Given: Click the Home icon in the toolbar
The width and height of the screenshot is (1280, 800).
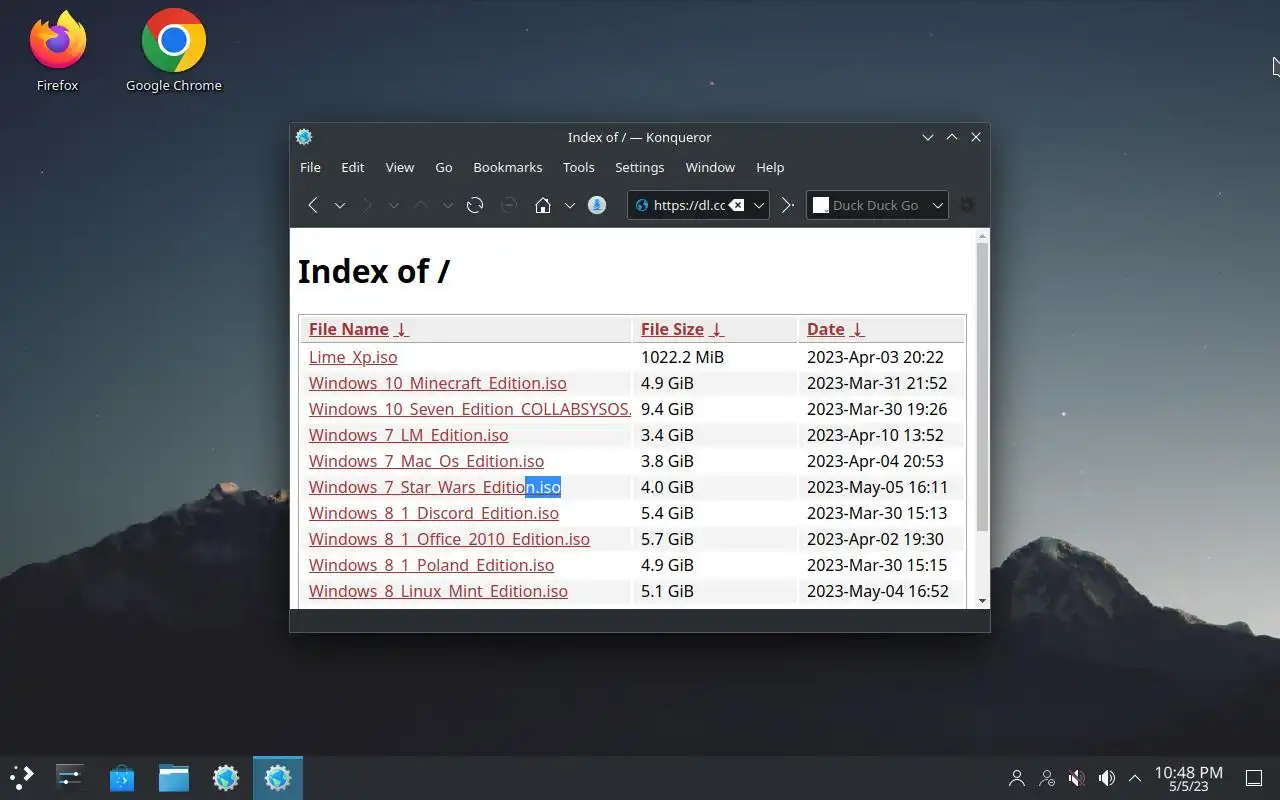Looking at the screenshot, I should [x=543, y=205].
